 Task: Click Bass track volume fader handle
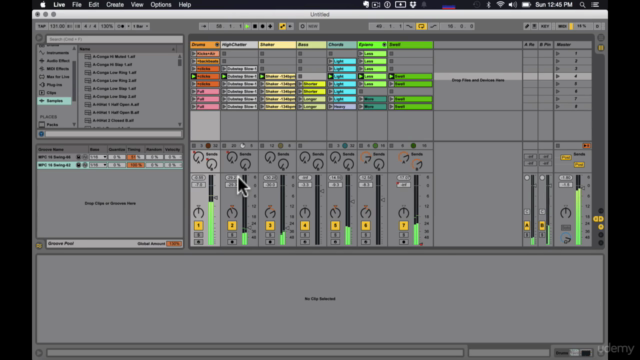click(x=322, y=191)
